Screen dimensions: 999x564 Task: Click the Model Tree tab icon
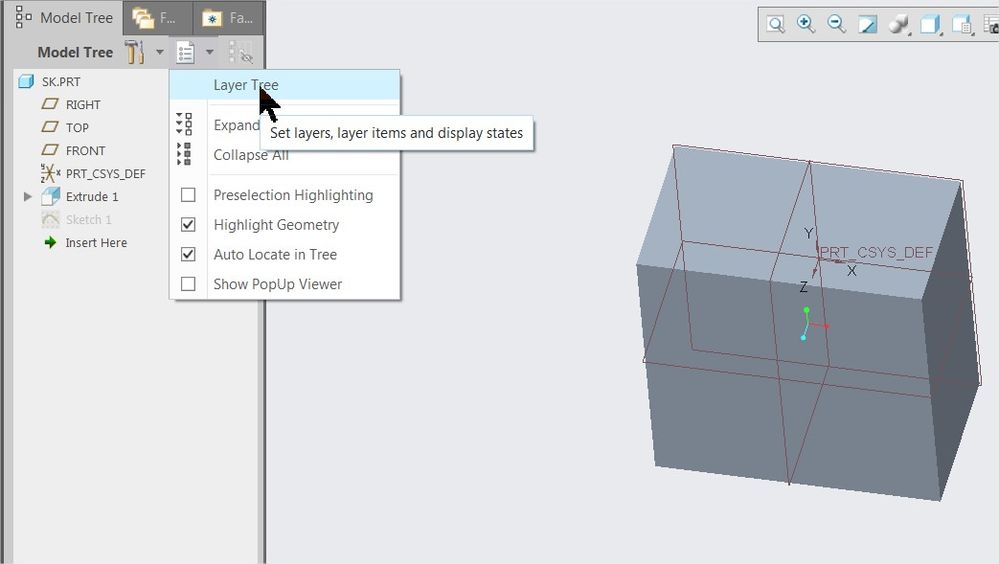pyautogui.click(x=24, y=17)
